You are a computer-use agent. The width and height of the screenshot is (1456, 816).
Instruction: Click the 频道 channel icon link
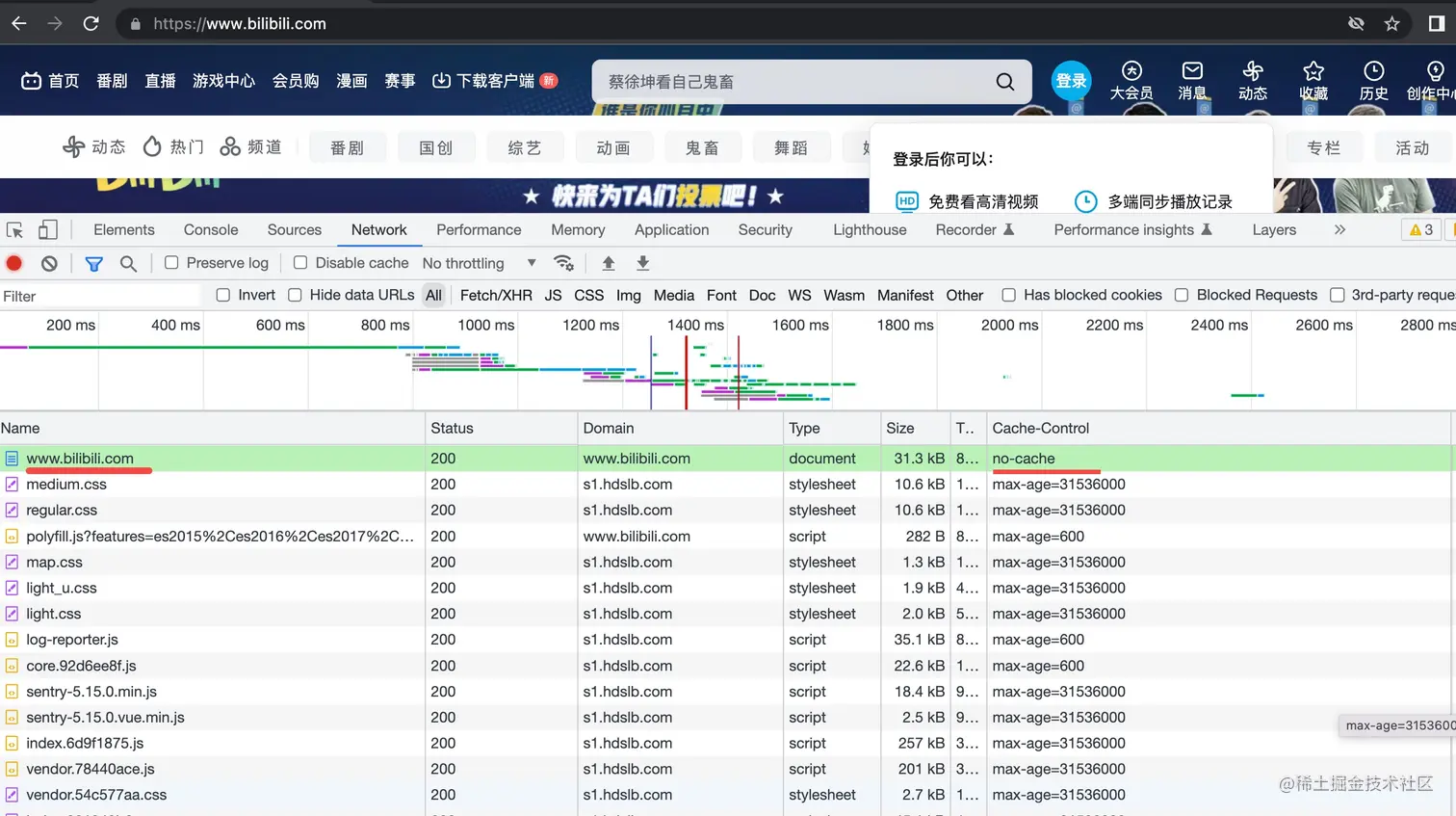(250, 146)
